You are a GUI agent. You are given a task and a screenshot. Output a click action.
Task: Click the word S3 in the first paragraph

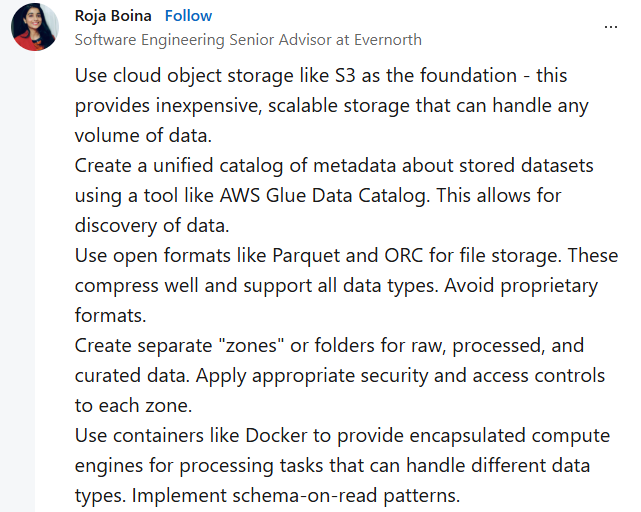point(345,76)
